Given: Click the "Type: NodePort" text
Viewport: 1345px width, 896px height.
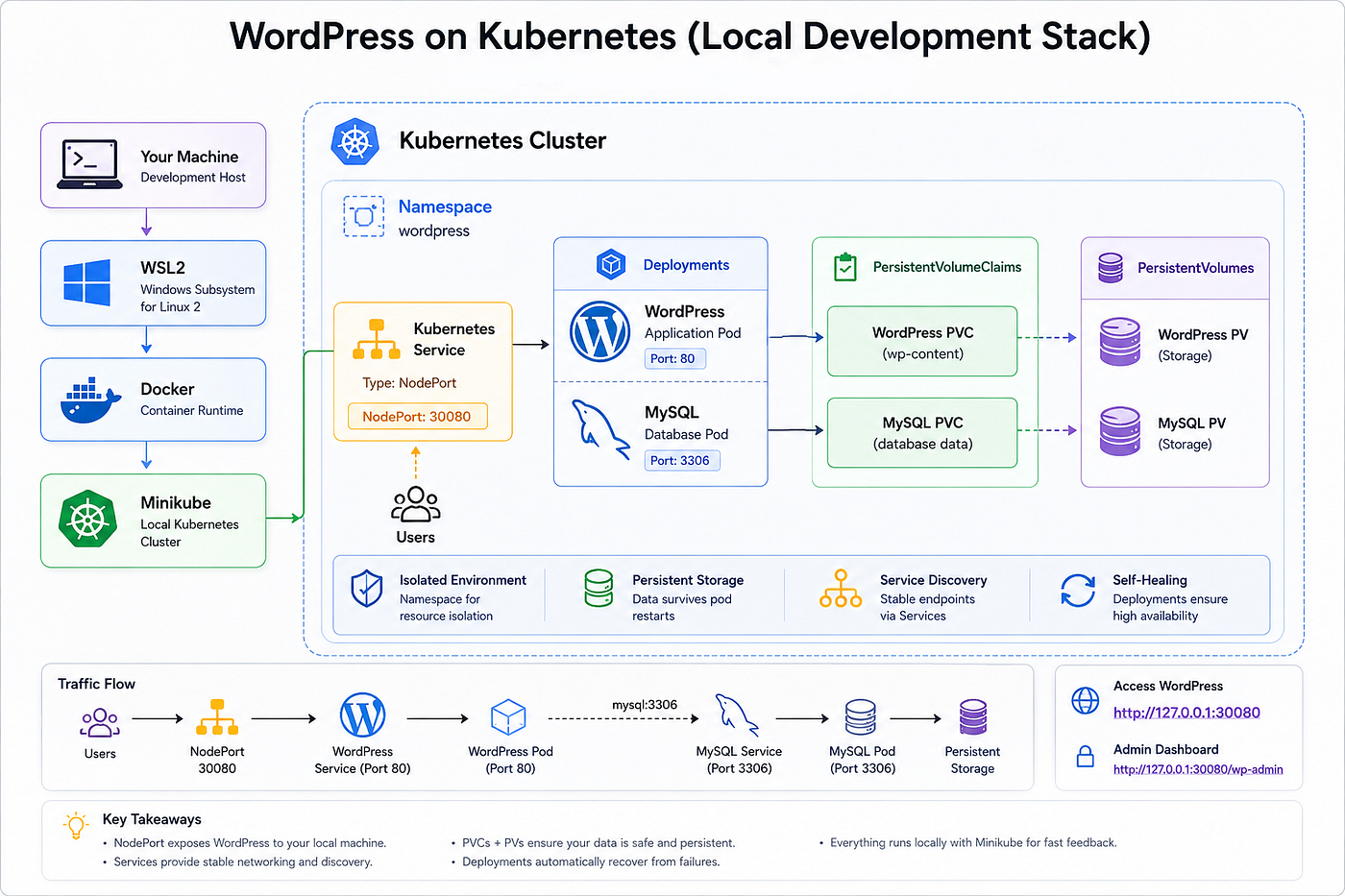Looking at the screenshot, I should (409, 382).
